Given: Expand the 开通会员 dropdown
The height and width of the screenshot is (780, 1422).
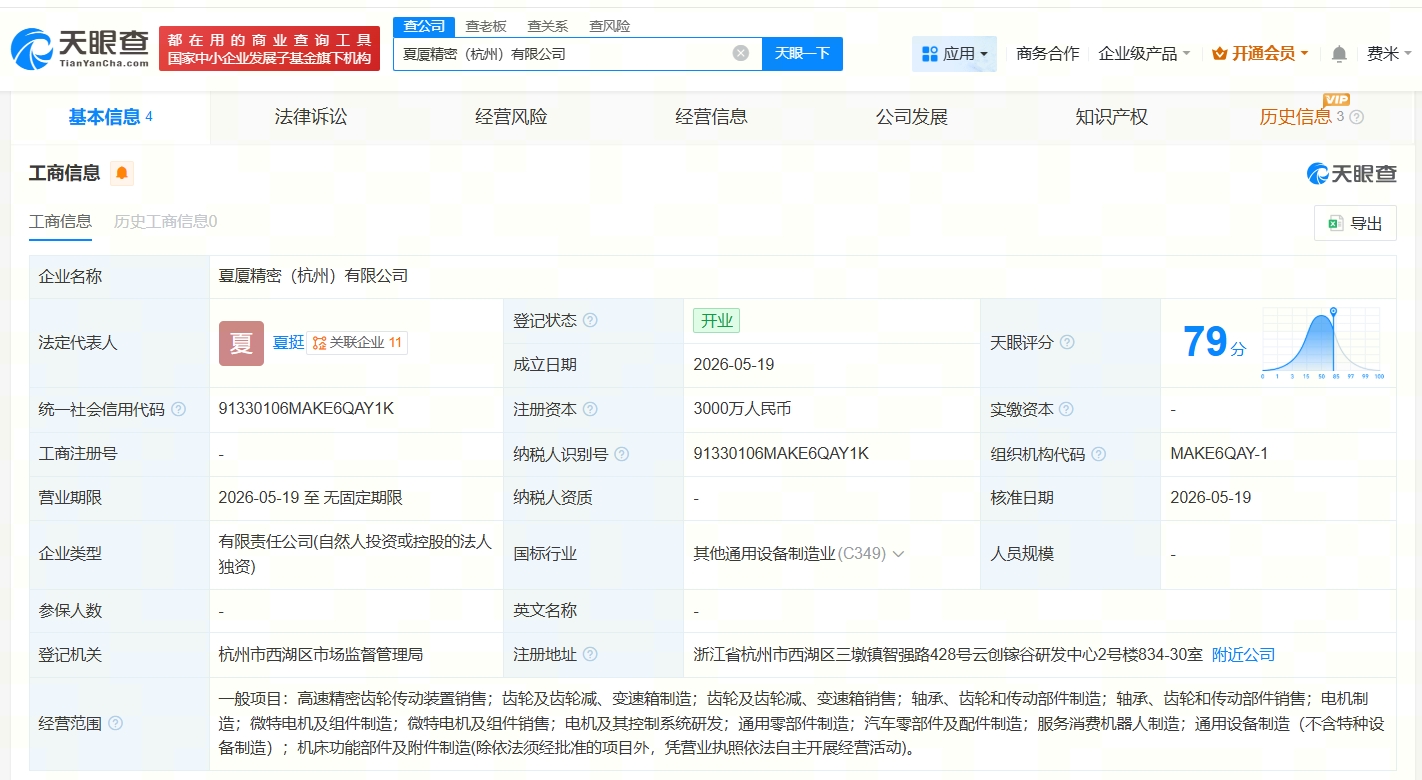Looking at the screenshot, I should click(1260, 54).
